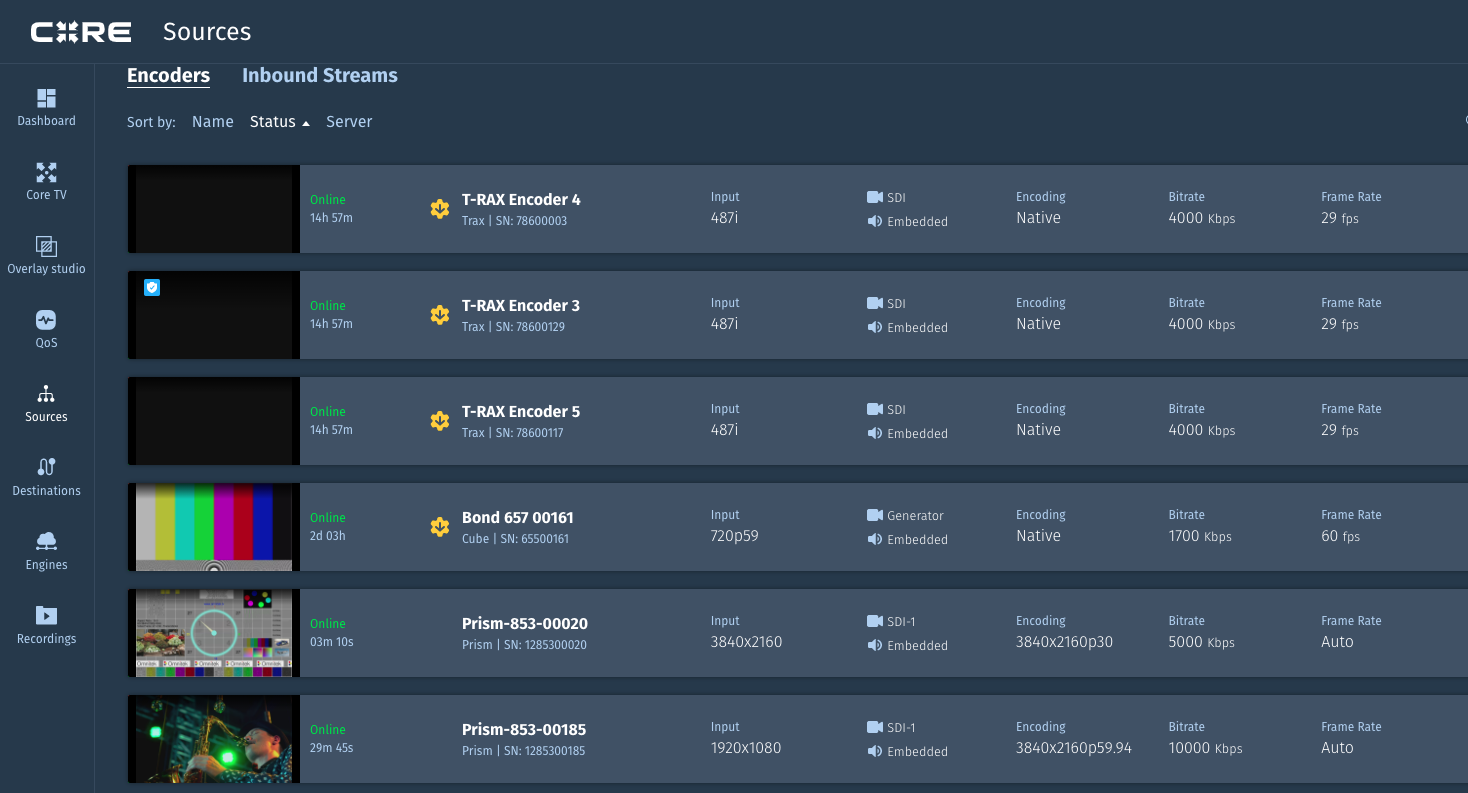
Task: Launch Overlay studio from sidebar
Action: [46, 246]
